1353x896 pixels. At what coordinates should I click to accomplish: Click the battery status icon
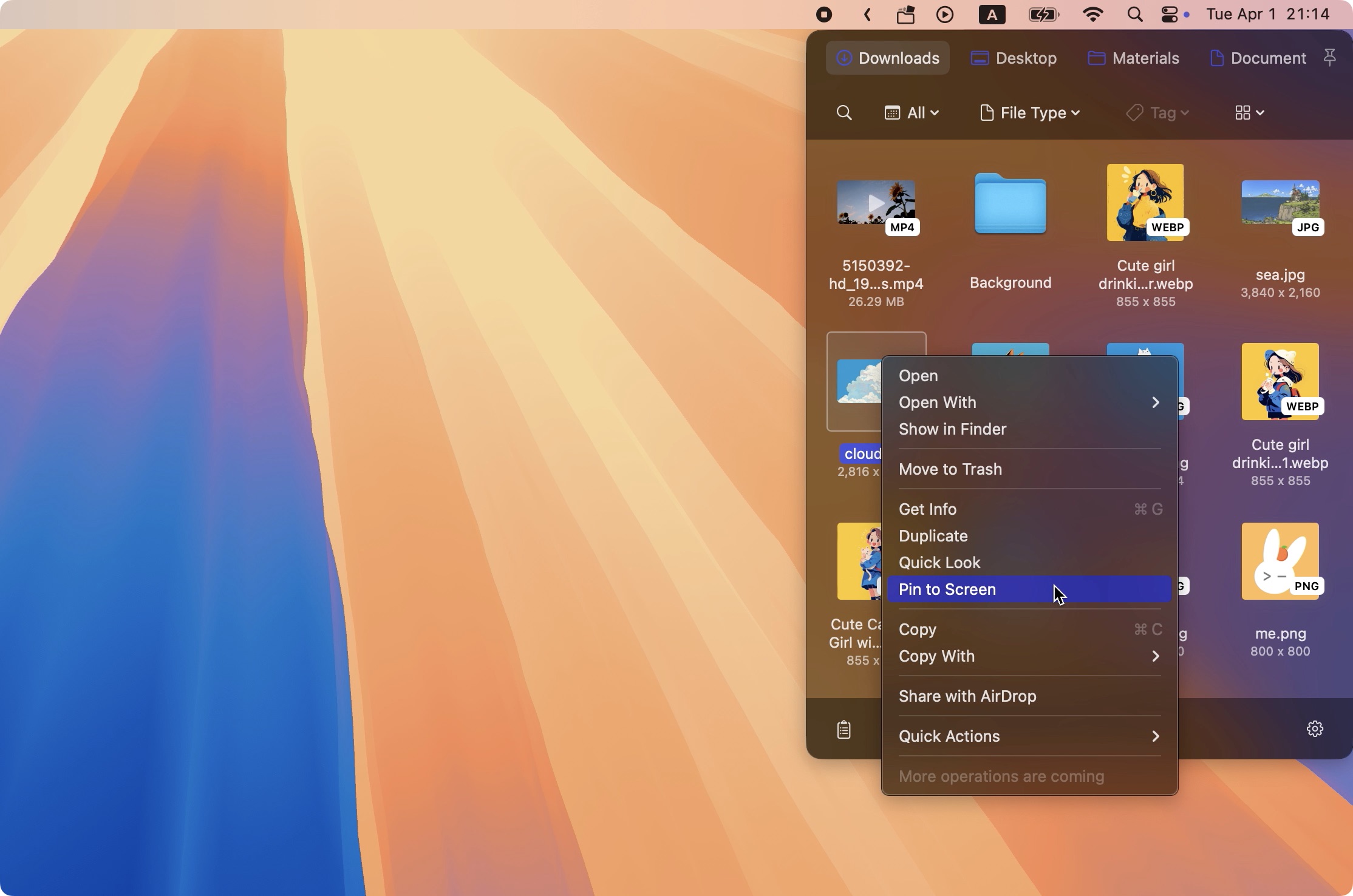click(x=1043, y=14)
